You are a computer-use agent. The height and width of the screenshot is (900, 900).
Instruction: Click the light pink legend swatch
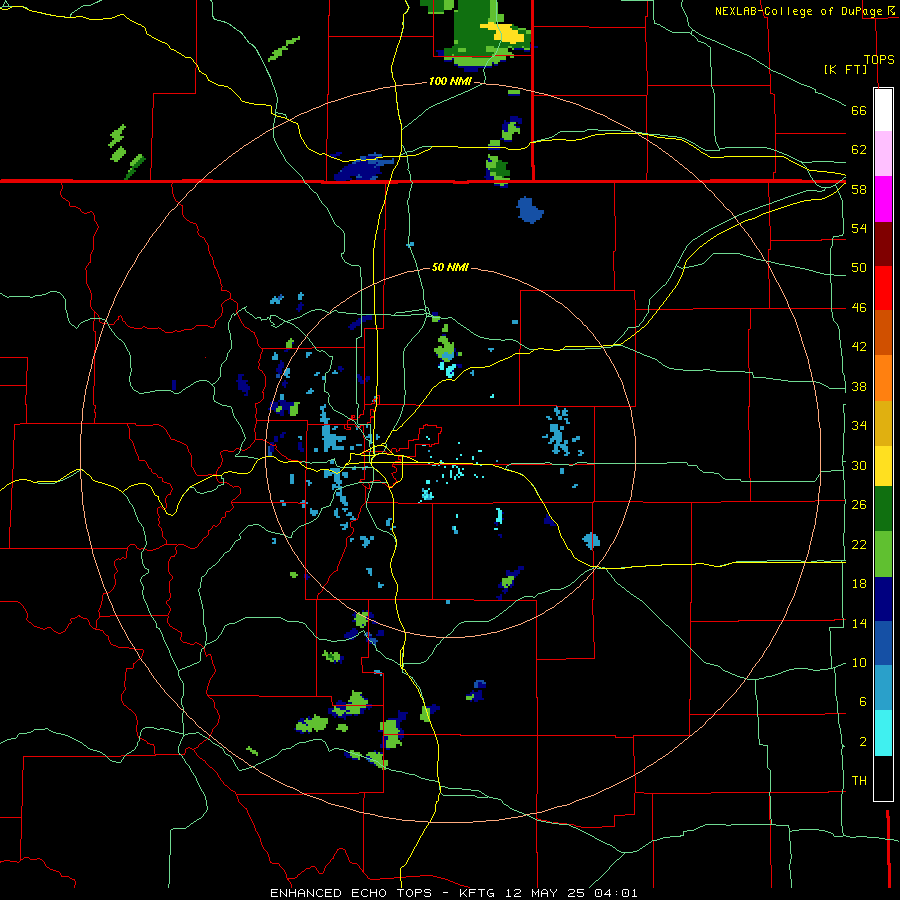click(883, 153)
